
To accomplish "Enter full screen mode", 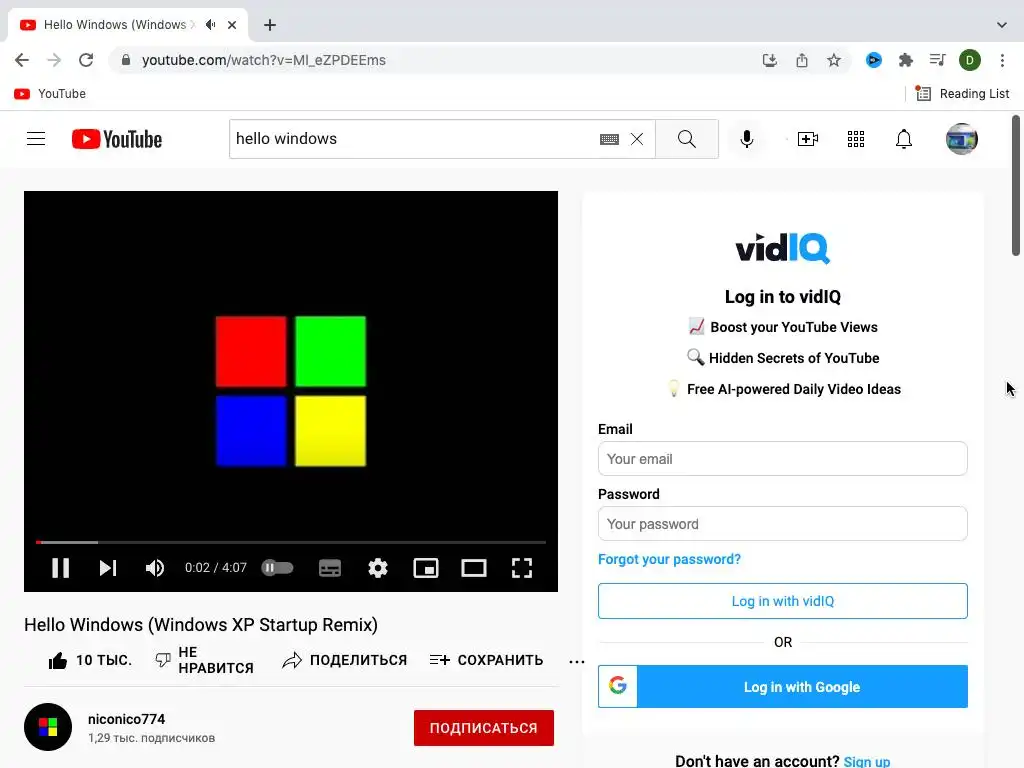I will pyautogui.click(x=522, y=568).
